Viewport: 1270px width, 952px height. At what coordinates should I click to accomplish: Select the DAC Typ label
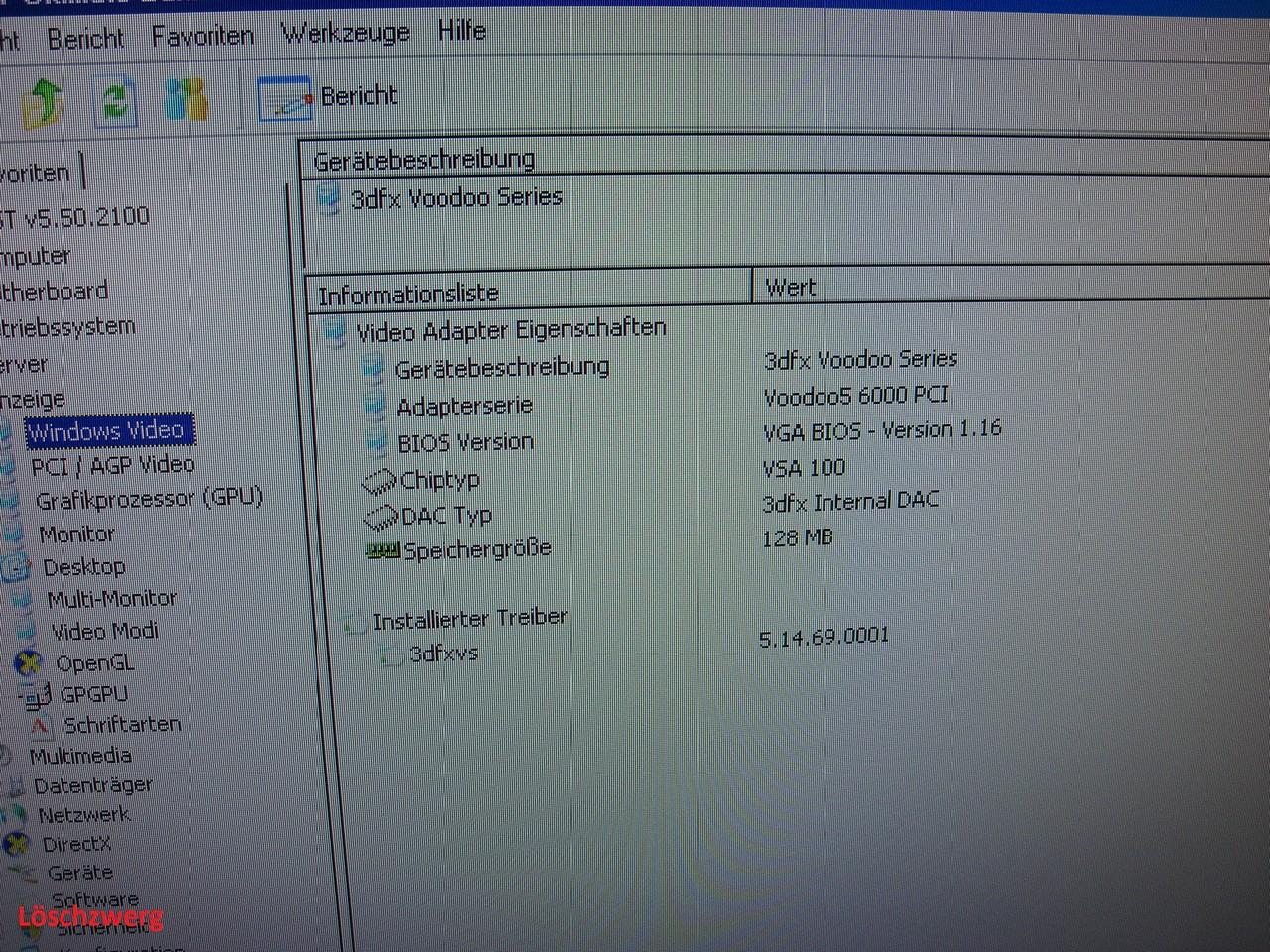[x=446, y=516]
